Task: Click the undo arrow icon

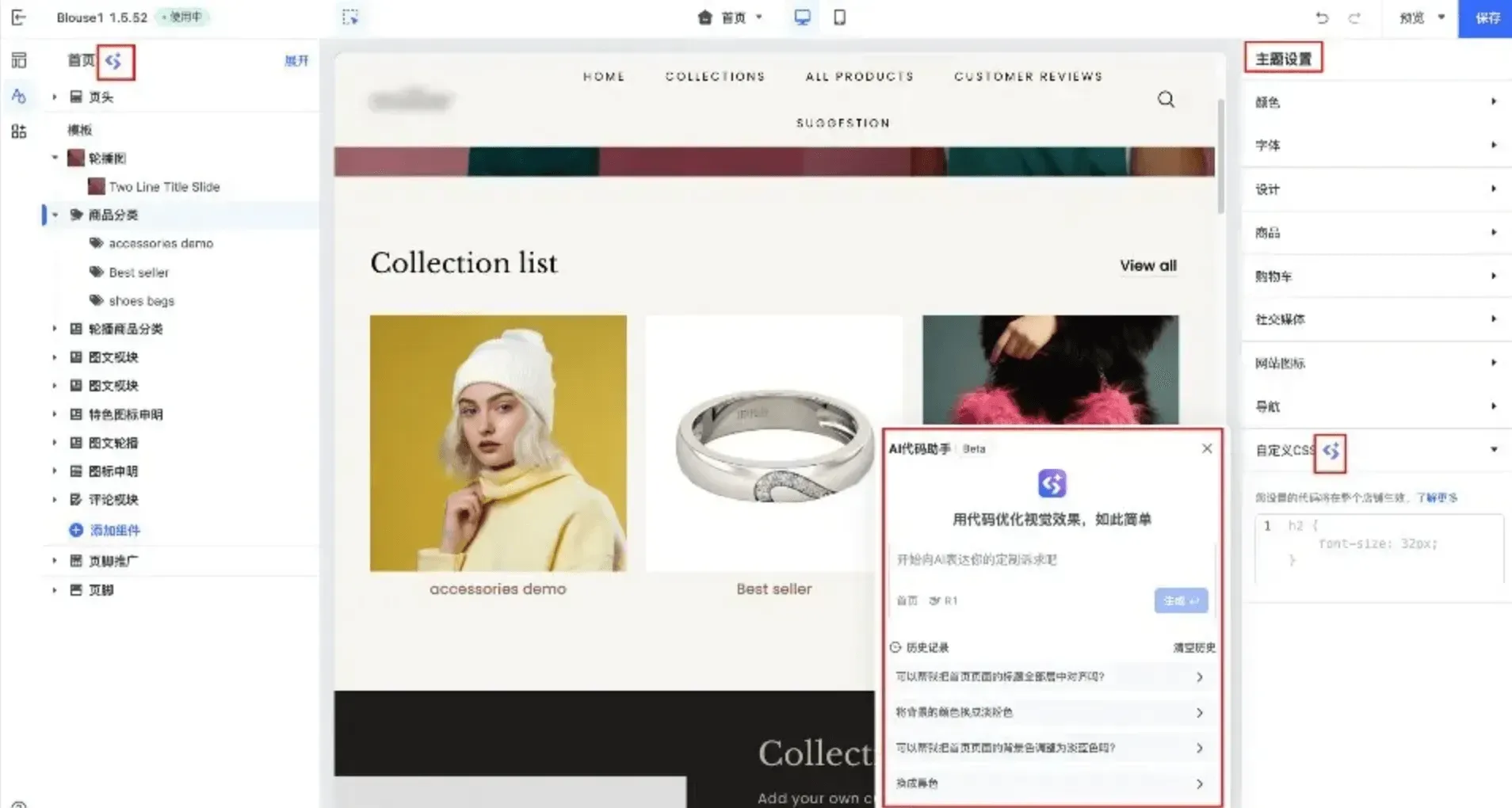Action: 1321,17
